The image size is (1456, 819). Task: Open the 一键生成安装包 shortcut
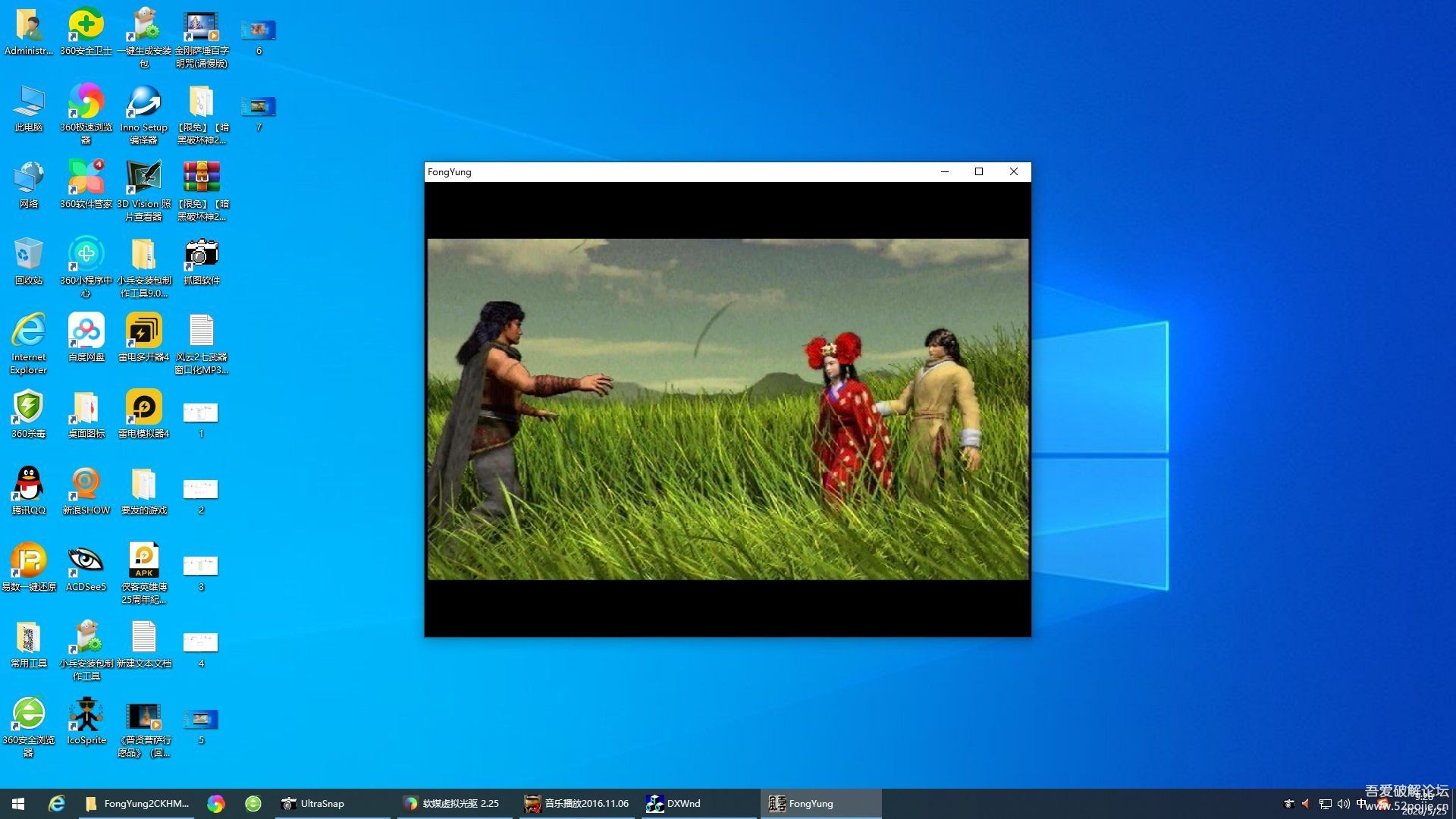pyautogui.click(x=144, y=38)
